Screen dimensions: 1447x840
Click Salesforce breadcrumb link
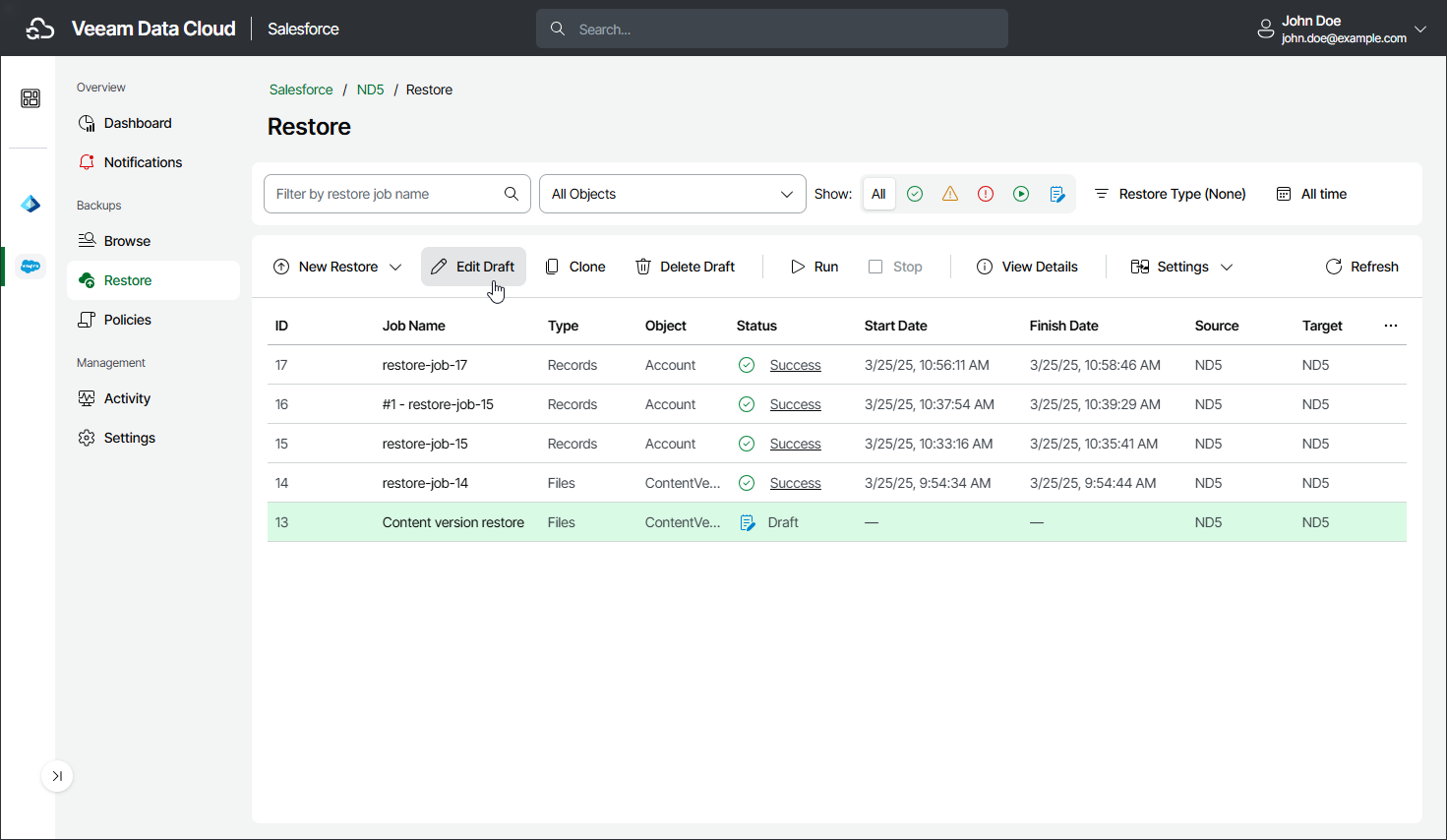tap(301, 90)
